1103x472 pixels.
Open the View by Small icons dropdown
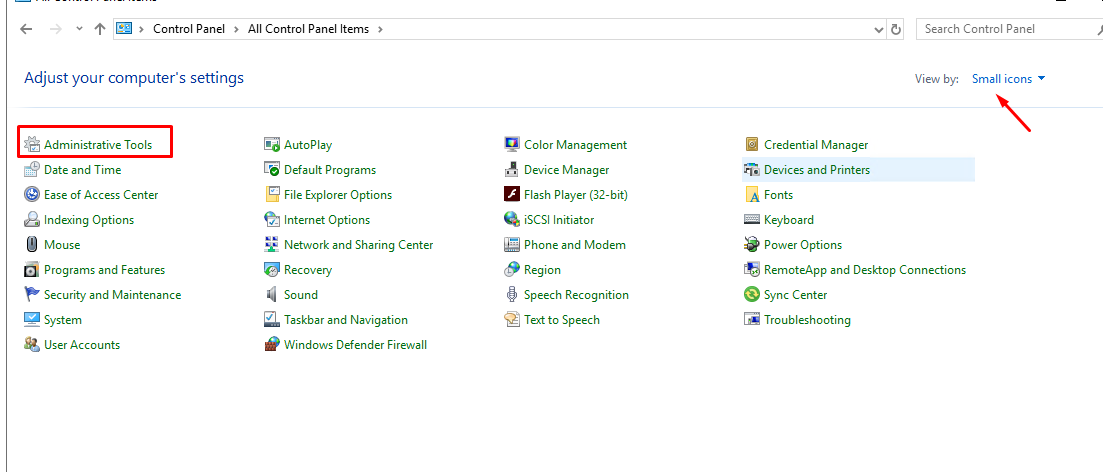(x=1009, y=79)
